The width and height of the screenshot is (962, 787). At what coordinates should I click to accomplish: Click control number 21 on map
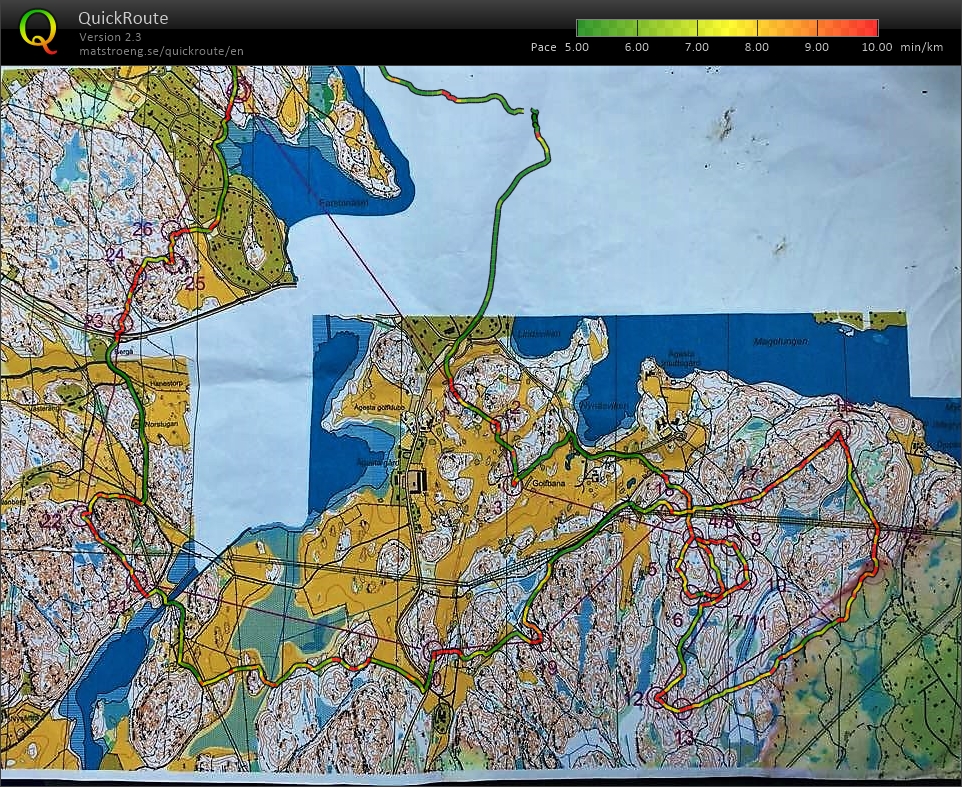[x=117, y=606]
